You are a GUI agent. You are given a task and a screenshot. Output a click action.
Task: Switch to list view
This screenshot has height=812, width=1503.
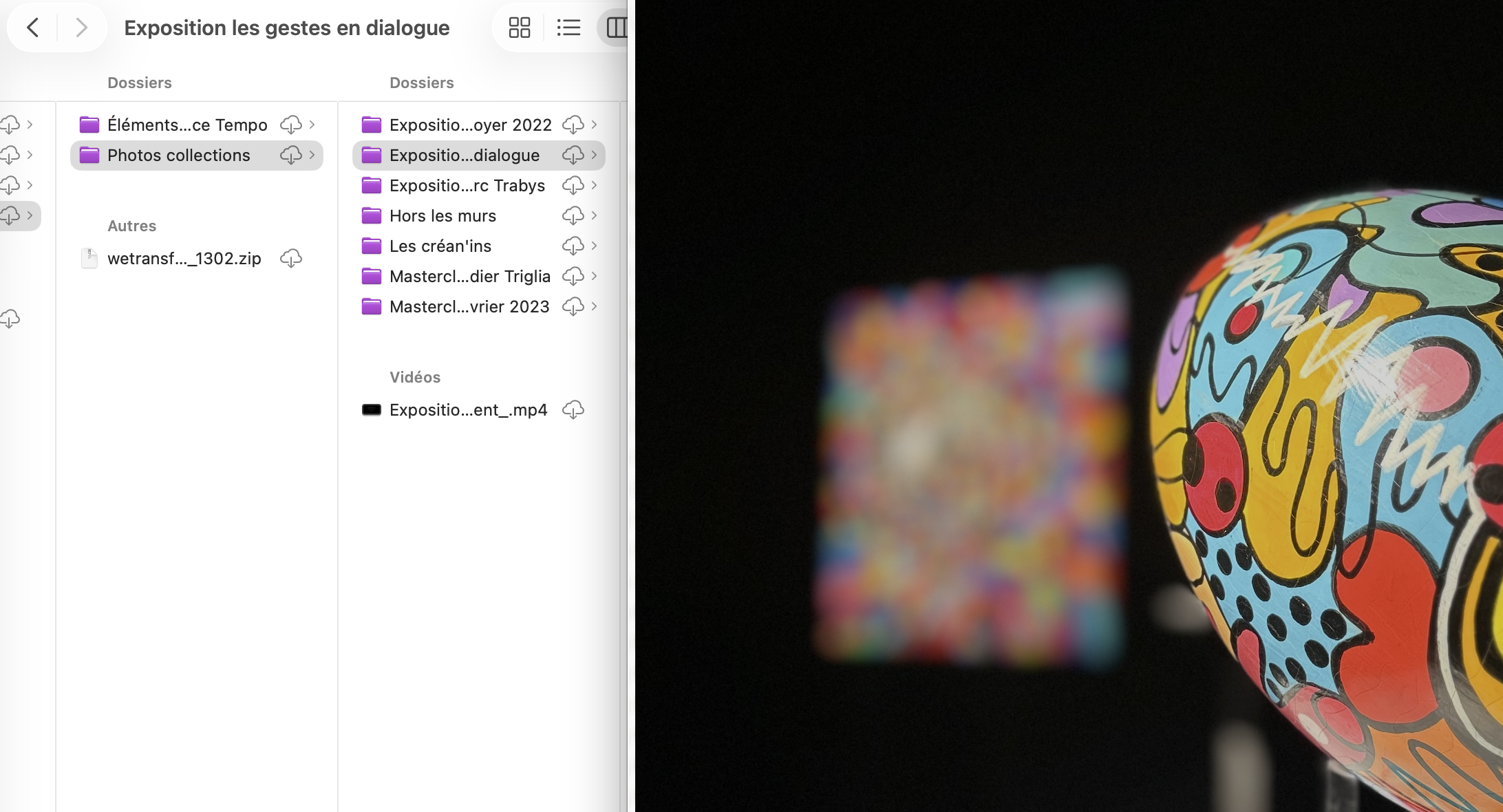(568, 28)
